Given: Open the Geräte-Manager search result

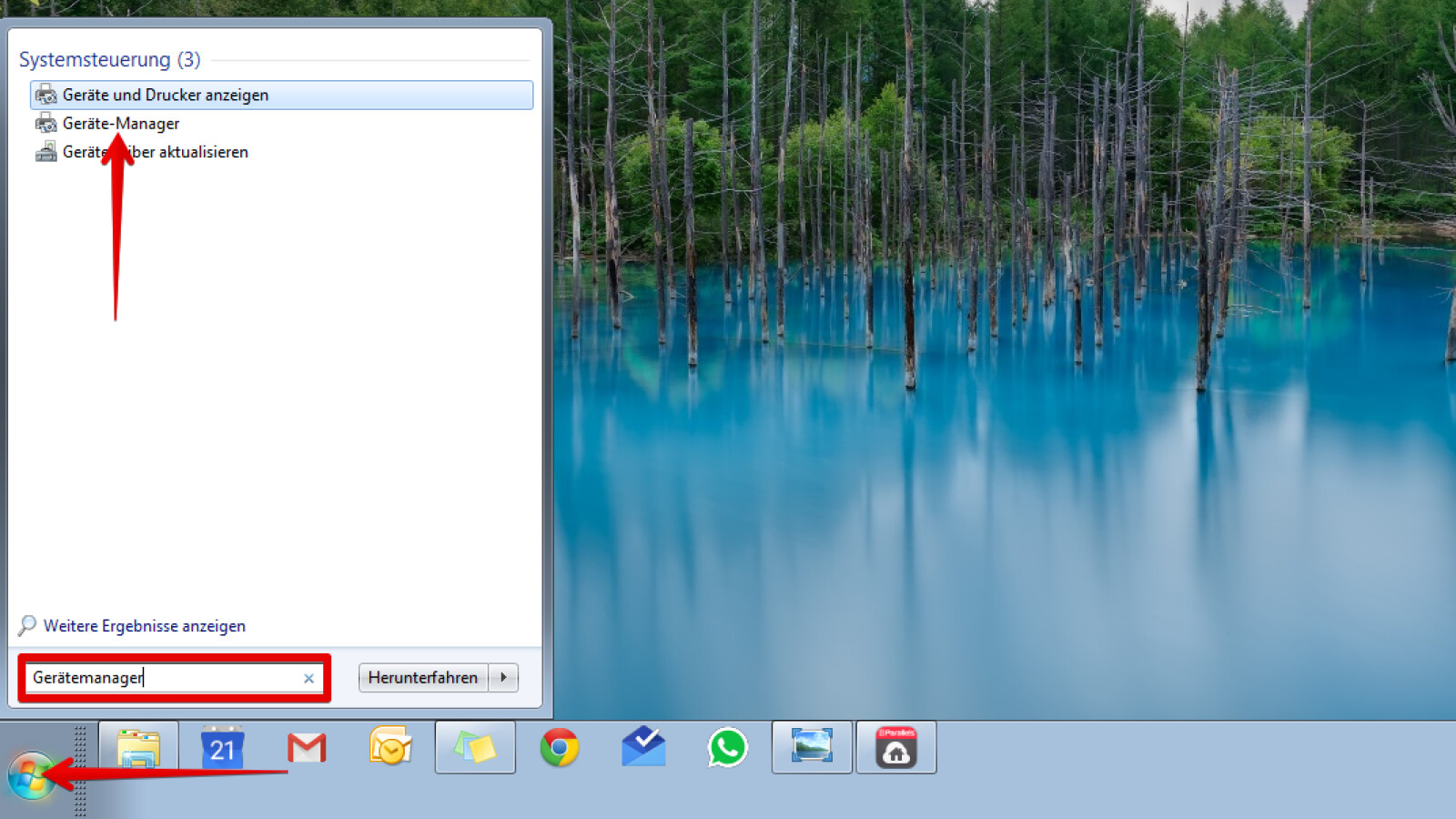Looking at the screenshot, I should tap(121, 124).
